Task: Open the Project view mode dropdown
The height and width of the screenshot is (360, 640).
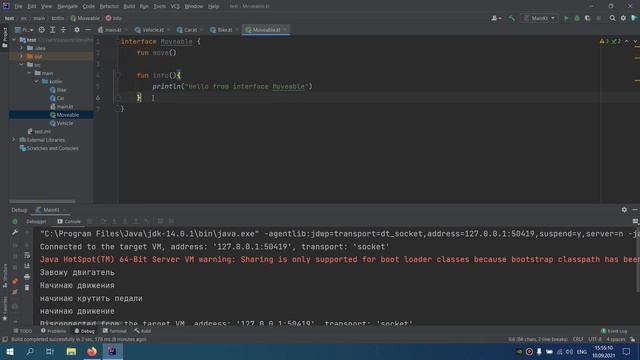Action: (x=24, y=30)
